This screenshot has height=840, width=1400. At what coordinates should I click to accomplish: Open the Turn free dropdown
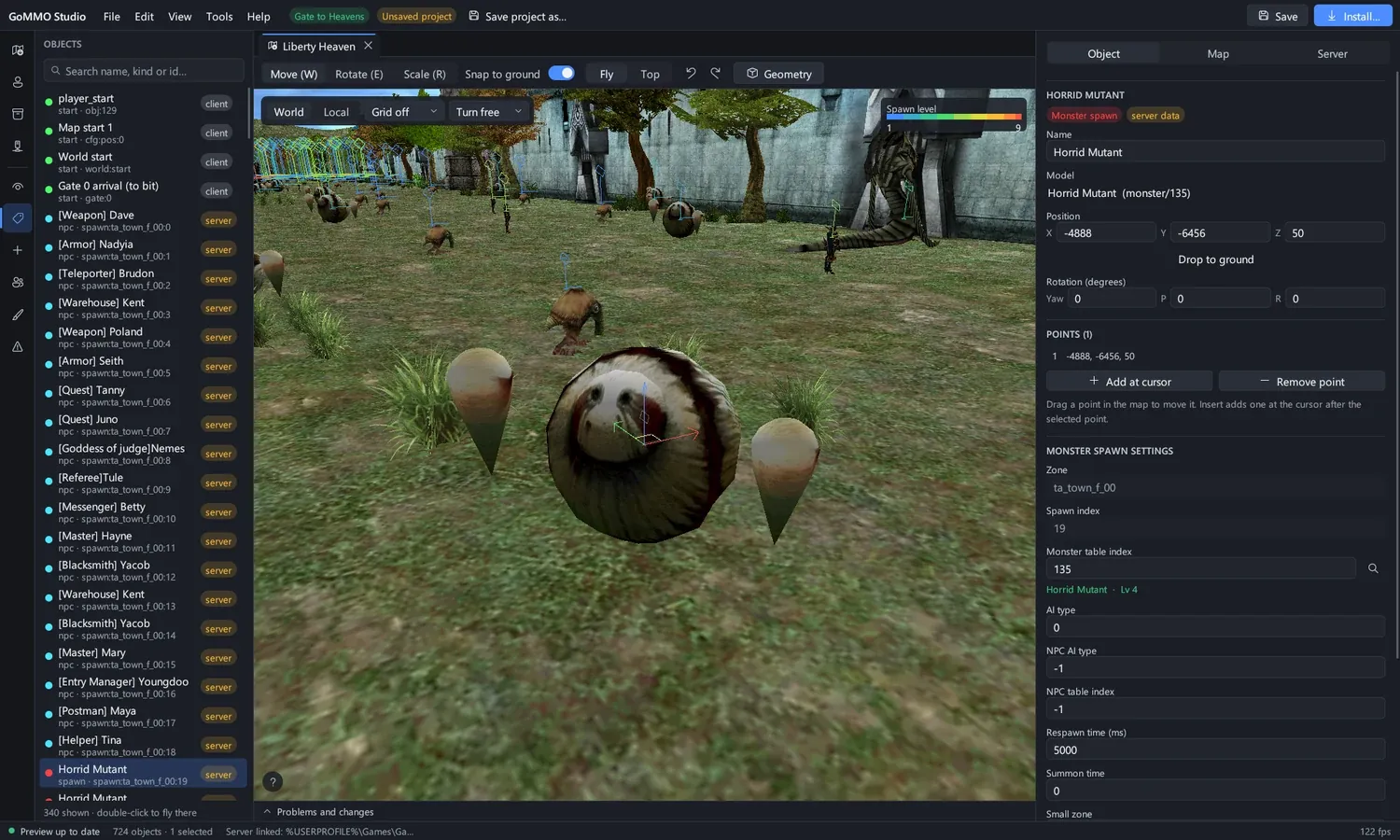click(489, 112)
